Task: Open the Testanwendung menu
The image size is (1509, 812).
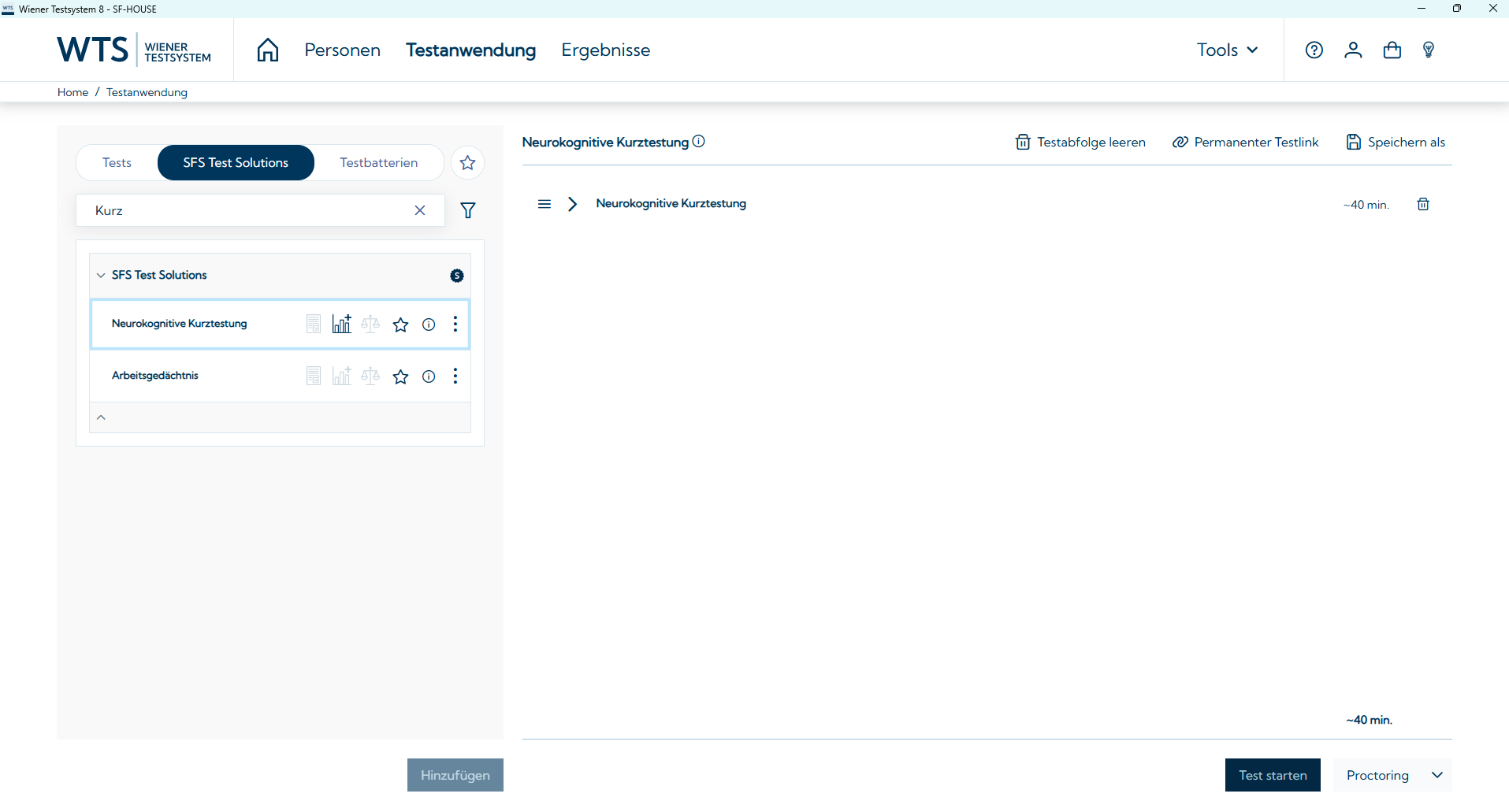Action: click(x=471, y=50)
